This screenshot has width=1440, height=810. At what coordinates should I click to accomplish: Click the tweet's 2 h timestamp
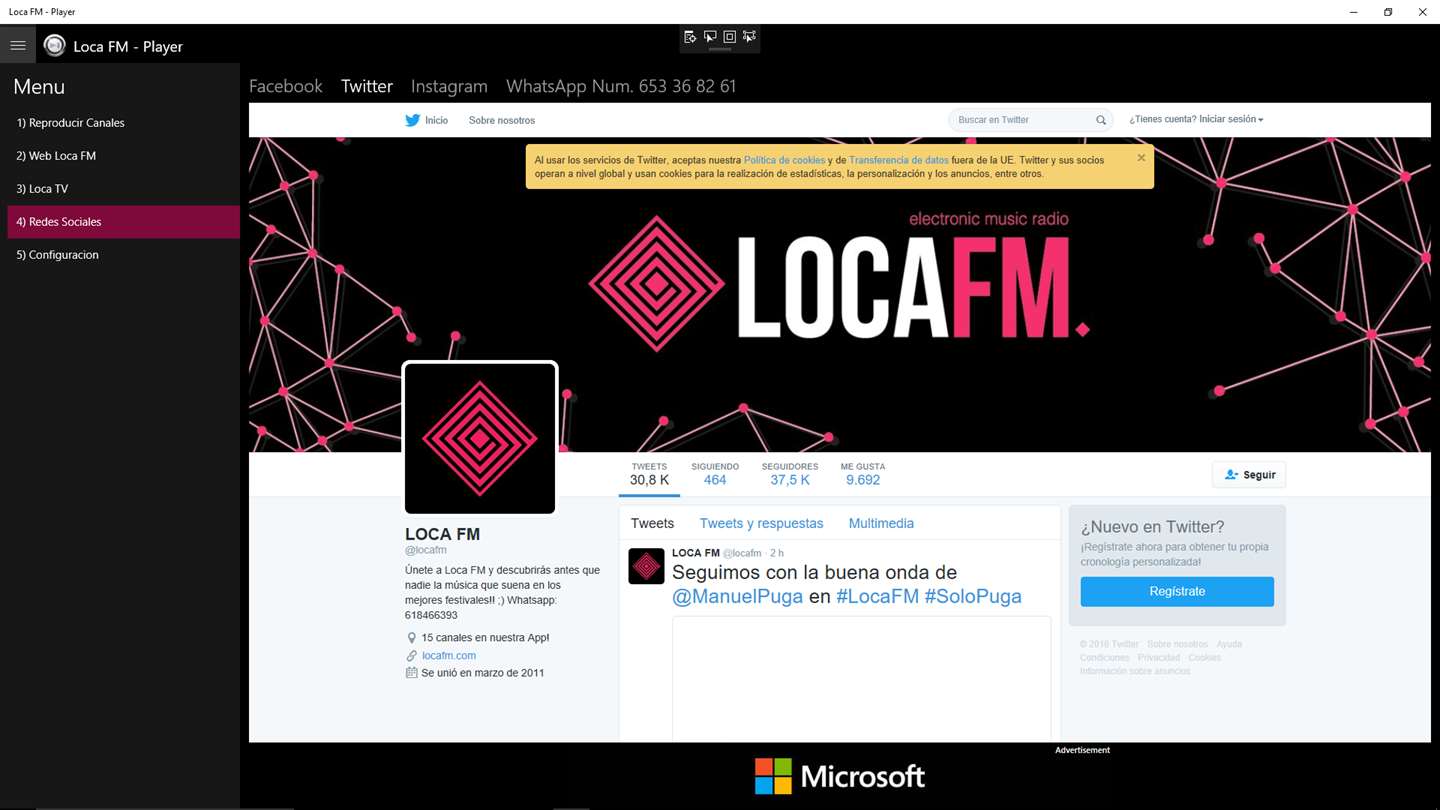coord(777,553)
